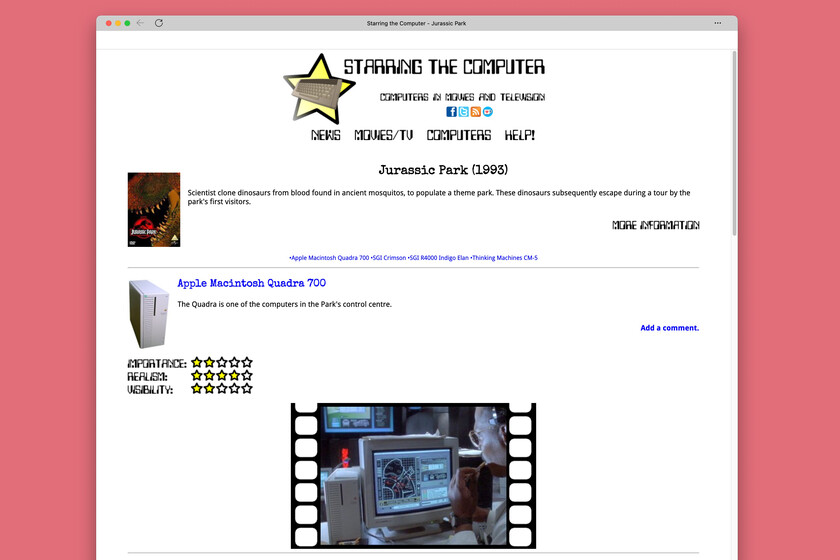Click the film synopsis about cloned dinosaurs
This screenshot has height=560, width=840.
point(439,197)
